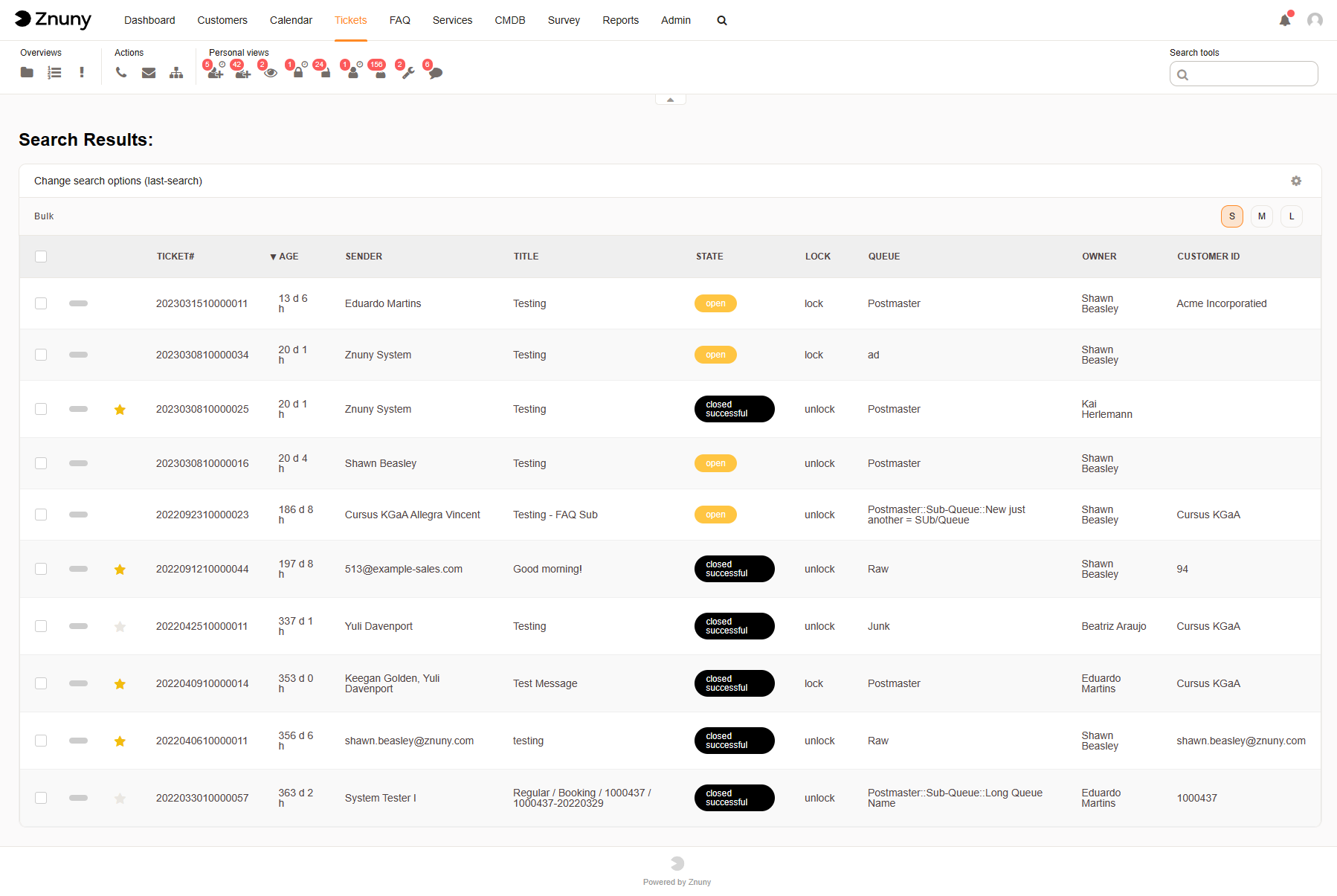Image resolution: width=1337 pixels, height=896 pixels.
Task: Open the mentions chat bubble icon
Action: point(435,73)
